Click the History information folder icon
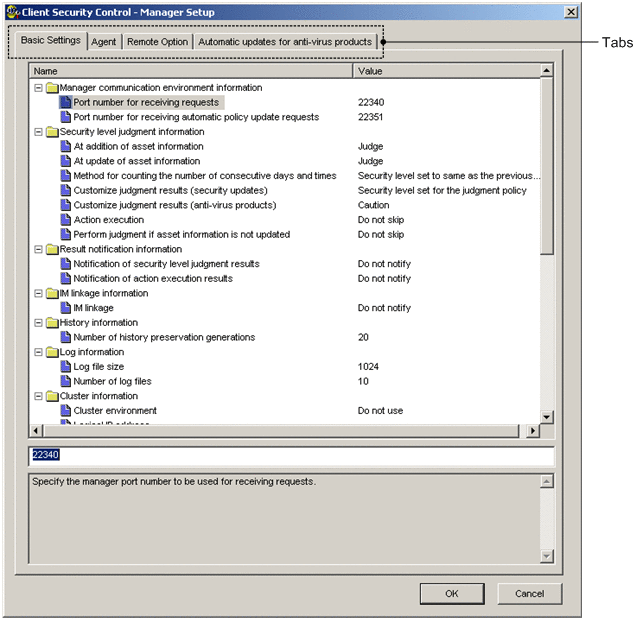 tap(52, 322)
